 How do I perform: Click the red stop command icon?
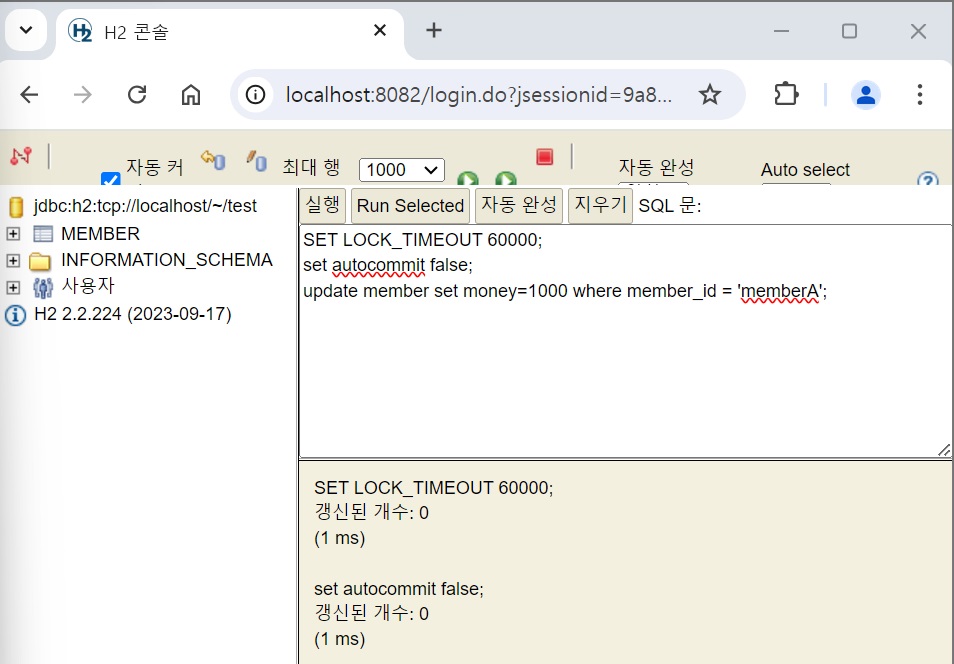545,157
